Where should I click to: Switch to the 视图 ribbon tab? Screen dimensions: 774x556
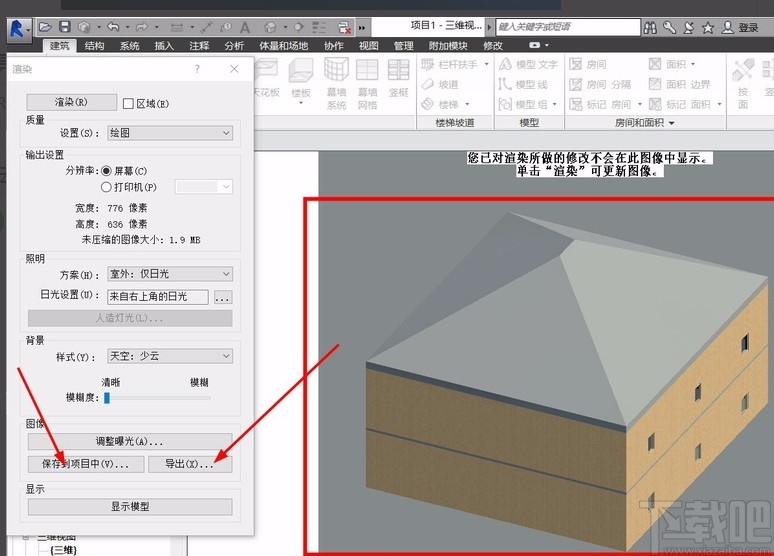[x=368, y=46]
